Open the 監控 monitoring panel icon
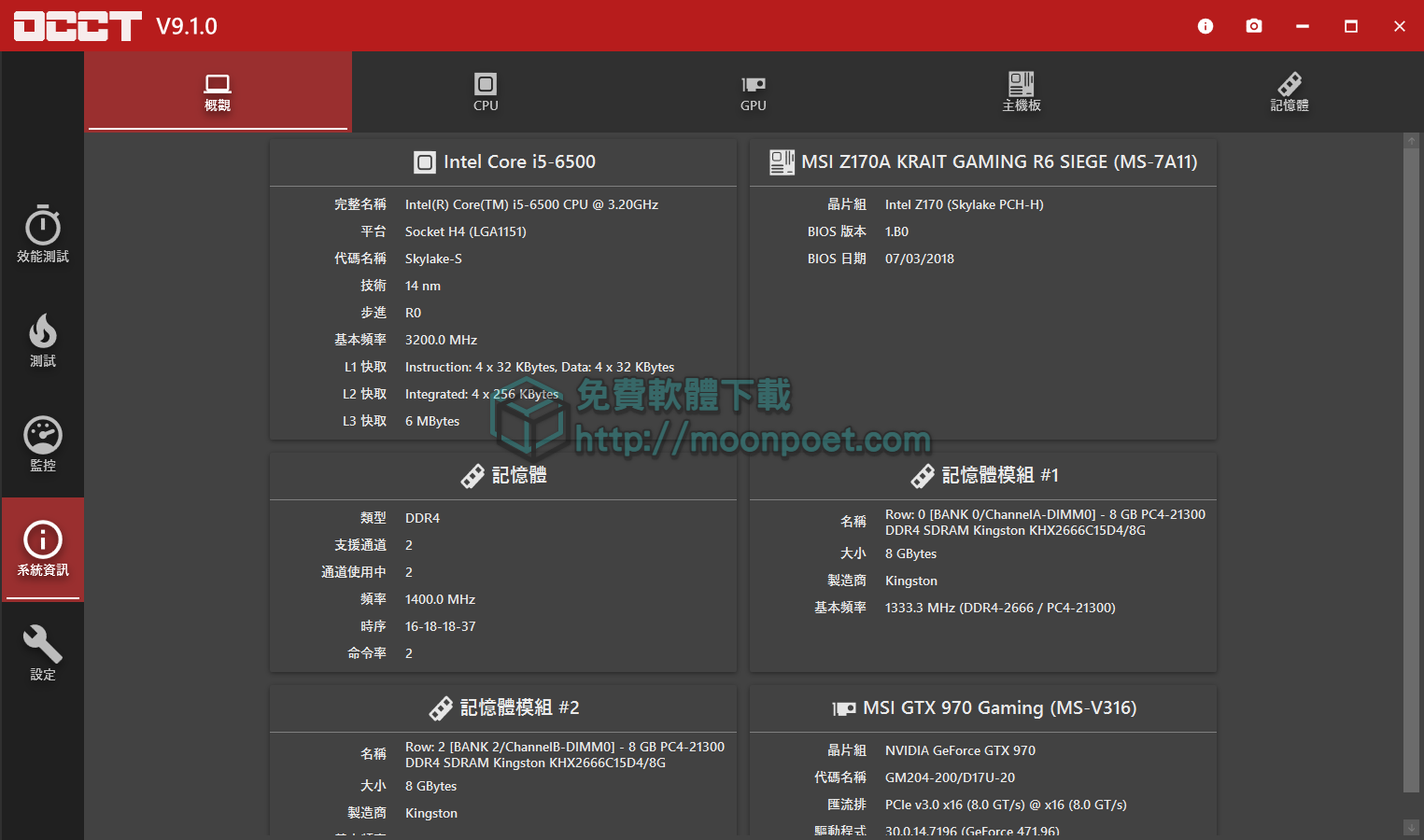The image size is (1424, 840). click(x=42, y=443)
